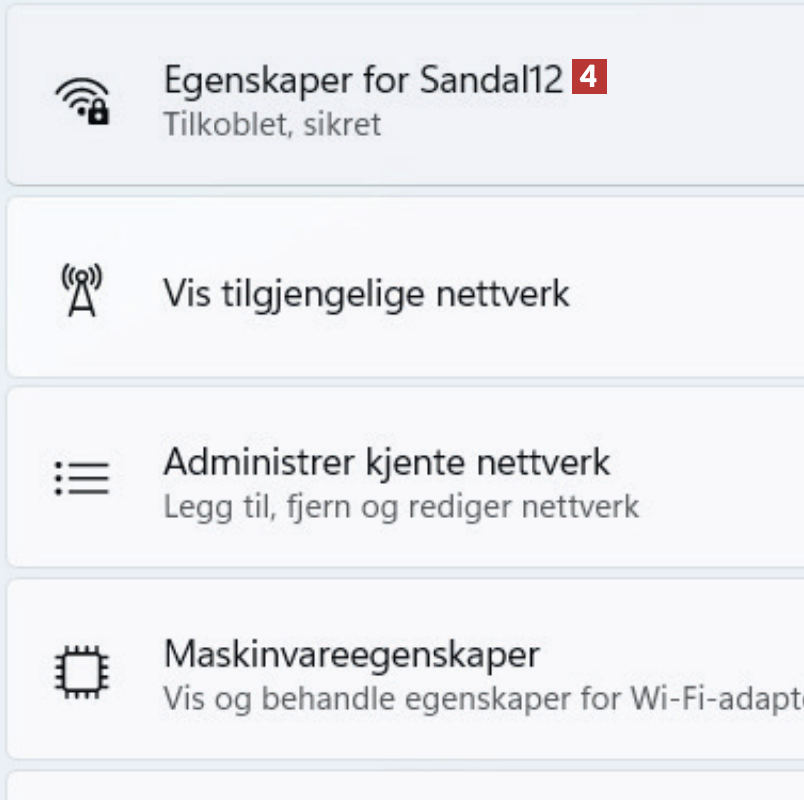Click the bulleted list icon

click(82, 479)
